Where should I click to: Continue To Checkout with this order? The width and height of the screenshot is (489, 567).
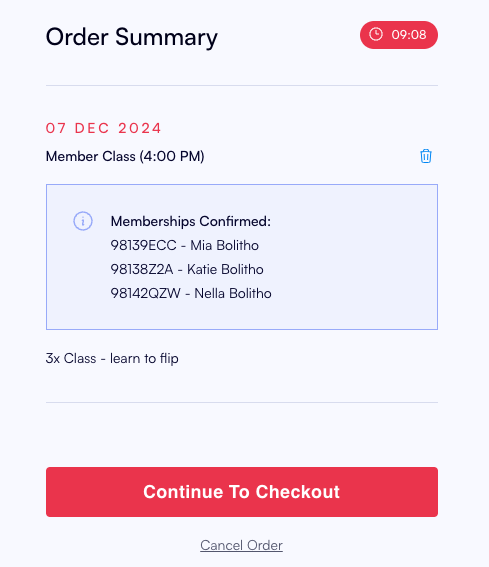(242, 492)
